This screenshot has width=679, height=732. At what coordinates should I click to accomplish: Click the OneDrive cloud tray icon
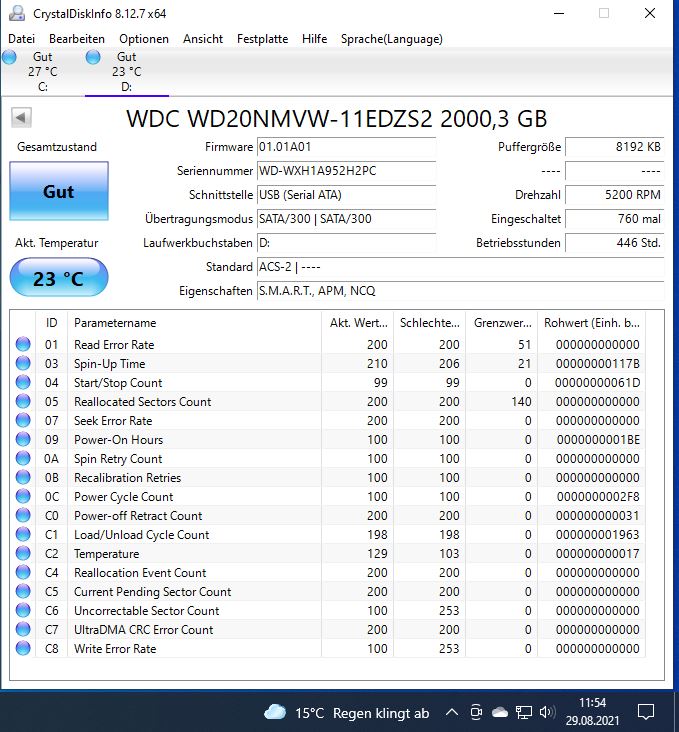coord(500,712)
